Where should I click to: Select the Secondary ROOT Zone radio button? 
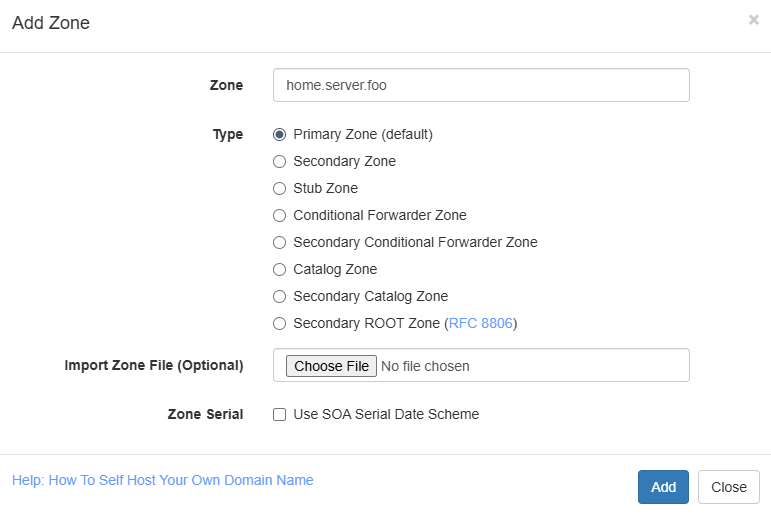coord(280,323)
